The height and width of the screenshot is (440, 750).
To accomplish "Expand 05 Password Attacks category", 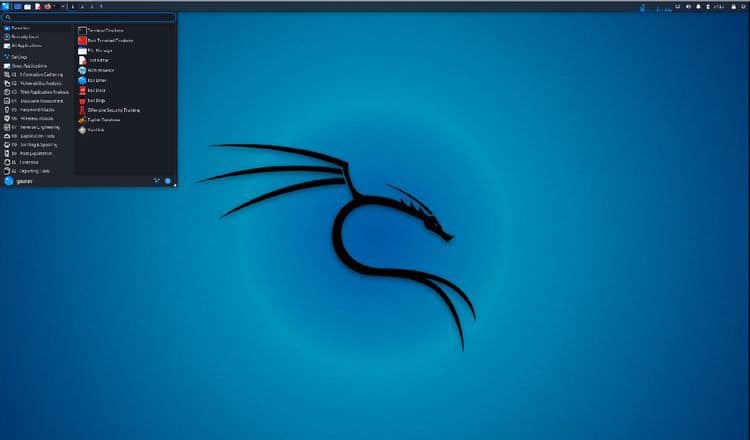I will pyautogui.click(x=36, y=109).
